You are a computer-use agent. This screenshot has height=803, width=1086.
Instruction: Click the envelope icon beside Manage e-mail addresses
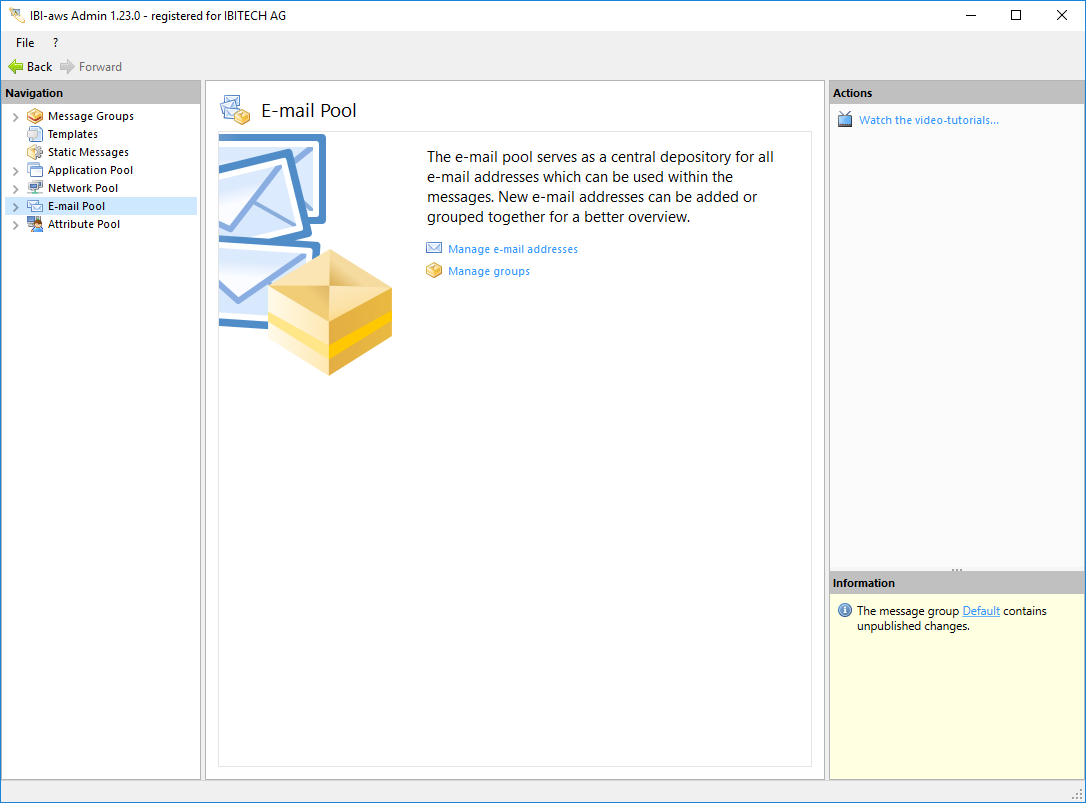pos(434,249)
